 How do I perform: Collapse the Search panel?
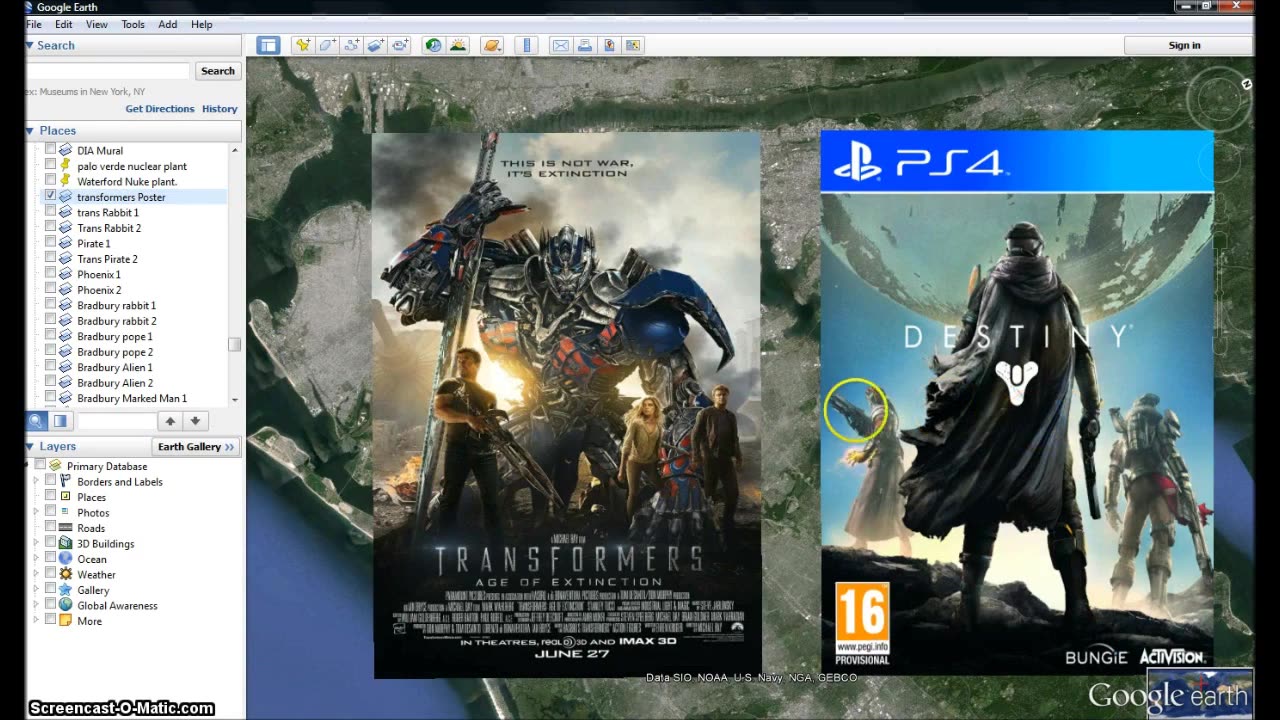31,45
